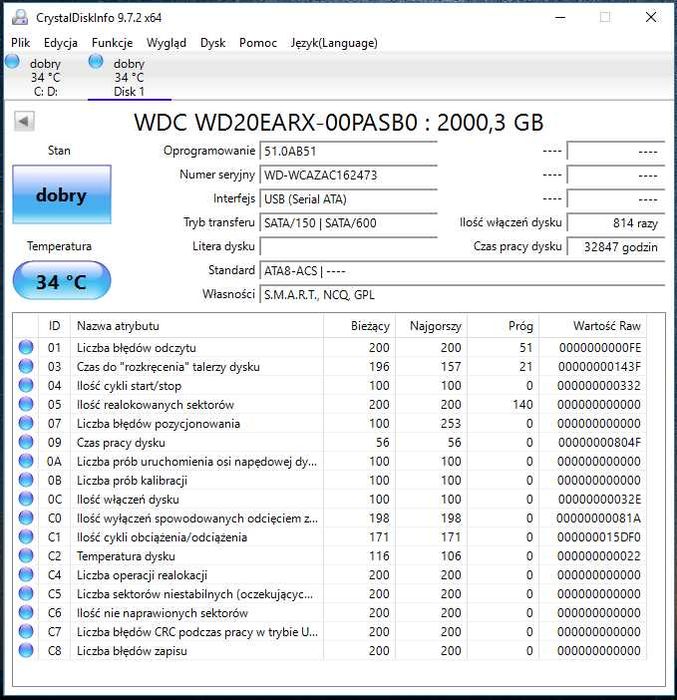The height and width of the screenshot is (700, 677).
Task: Click the Bieżący column header
Action: coord(359,326)
